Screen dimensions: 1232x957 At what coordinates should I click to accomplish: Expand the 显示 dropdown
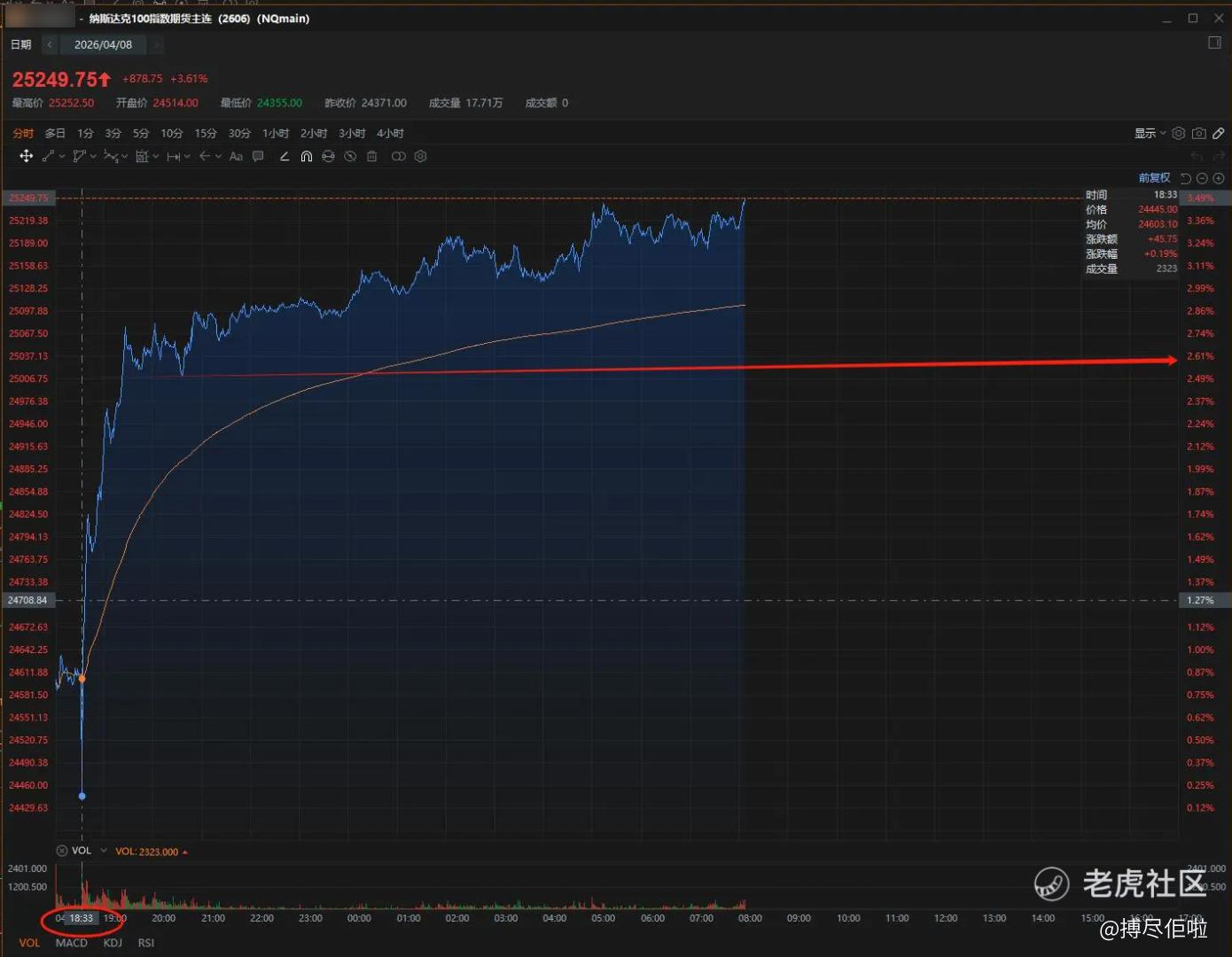[x=1150, y=133]
